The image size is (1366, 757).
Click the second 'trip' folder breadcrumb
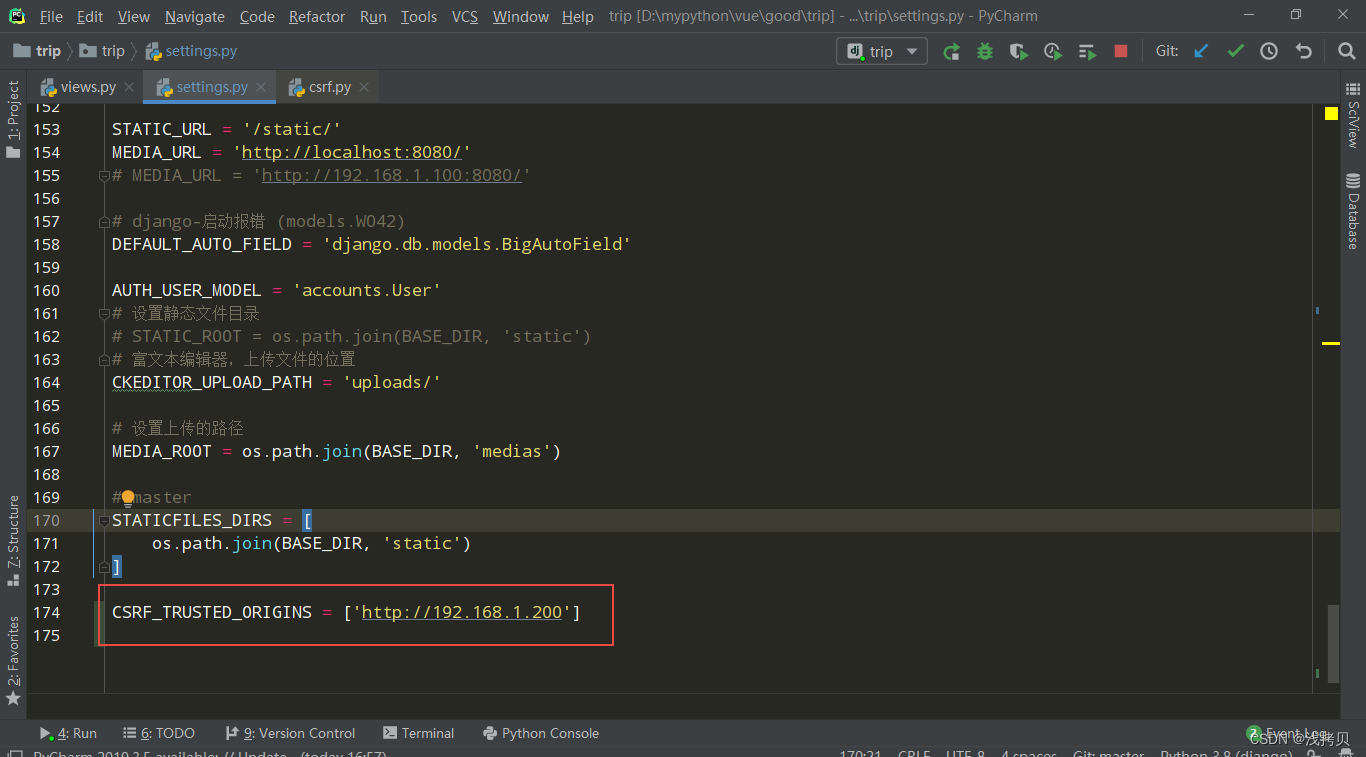coord(102,51)
